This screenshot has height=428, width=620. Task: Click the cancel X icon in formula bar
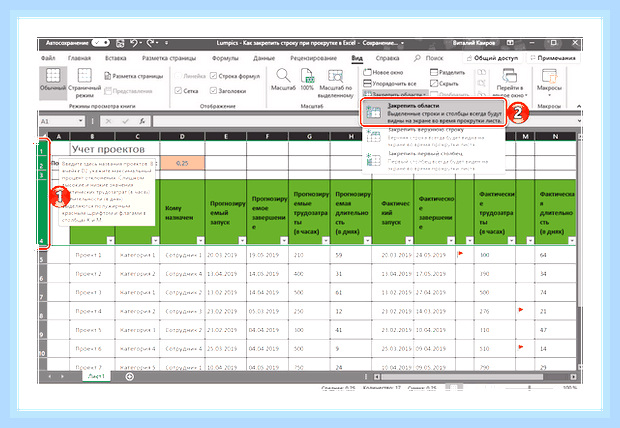108,121
